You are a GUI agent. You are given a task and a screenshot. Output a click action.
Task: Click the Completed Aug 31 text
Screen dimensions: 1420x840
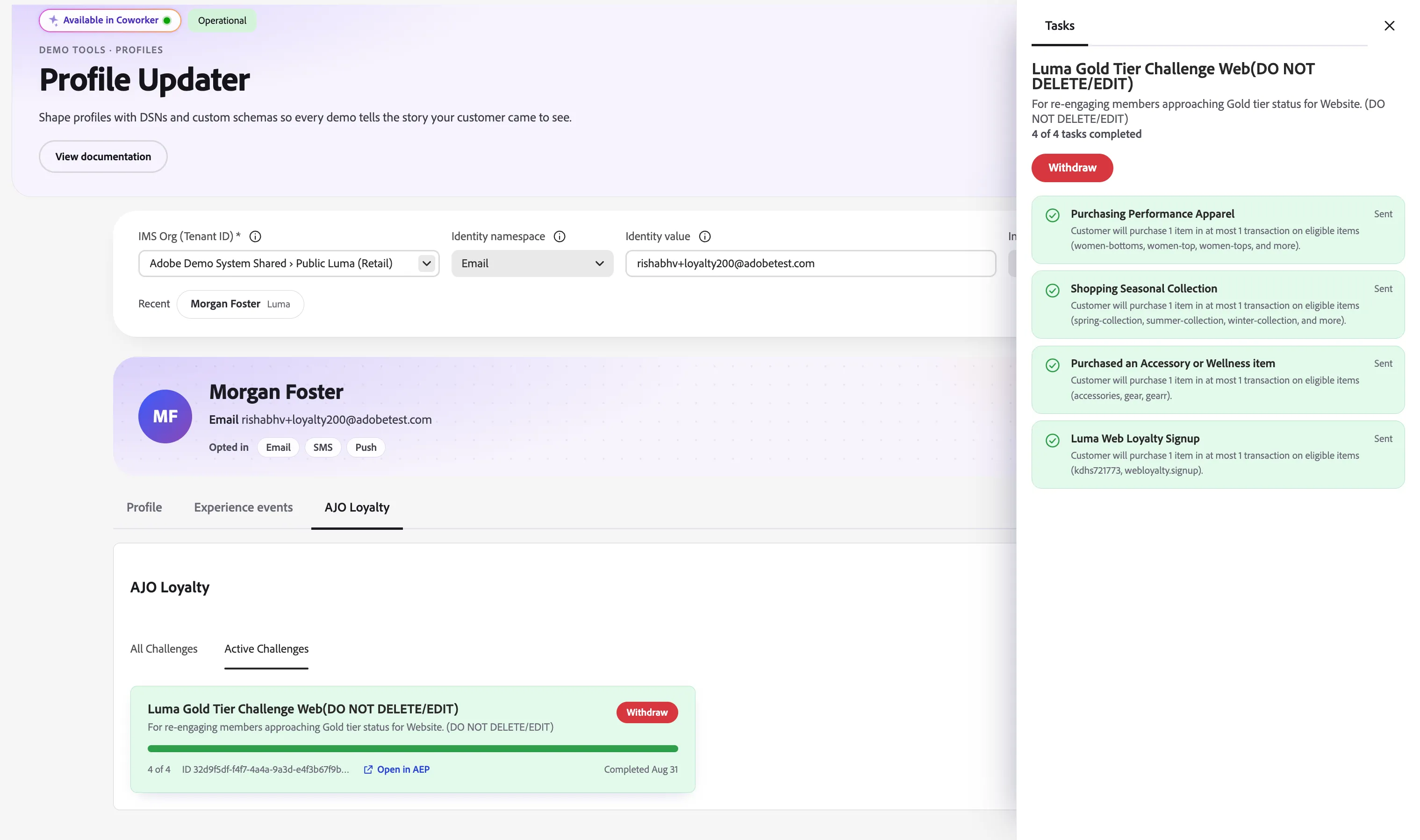tap(641, 770)
